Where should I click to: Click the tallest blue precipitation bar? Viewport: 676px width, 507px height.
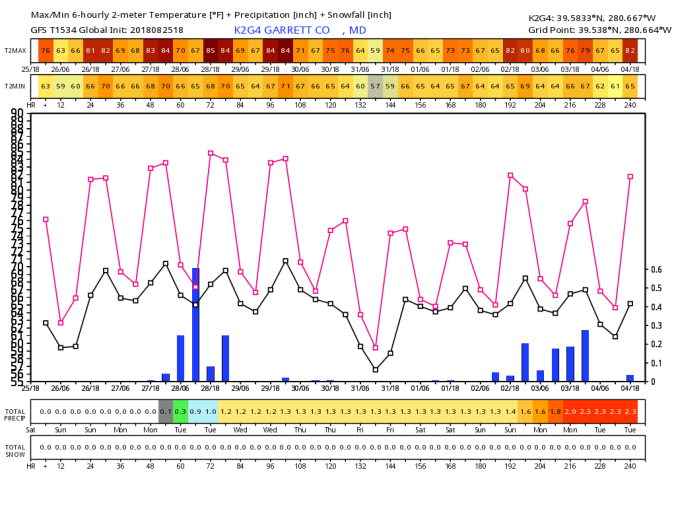pyautogui.click(x=195, y=325)
